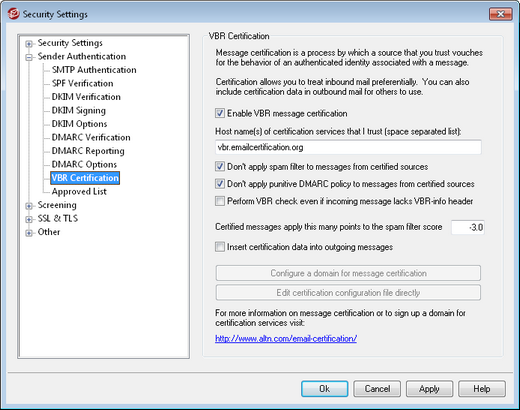
Task: Select DMARC Reporting tree item
Action: 88,151
